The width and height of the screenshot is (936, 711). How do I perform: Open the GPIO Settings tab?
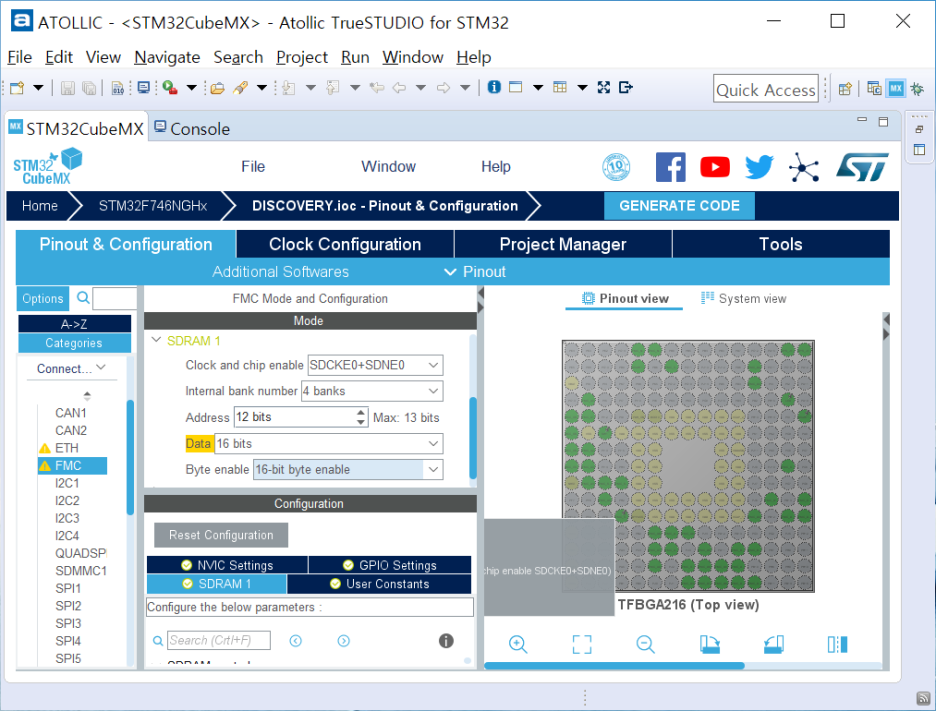[389, 565]
